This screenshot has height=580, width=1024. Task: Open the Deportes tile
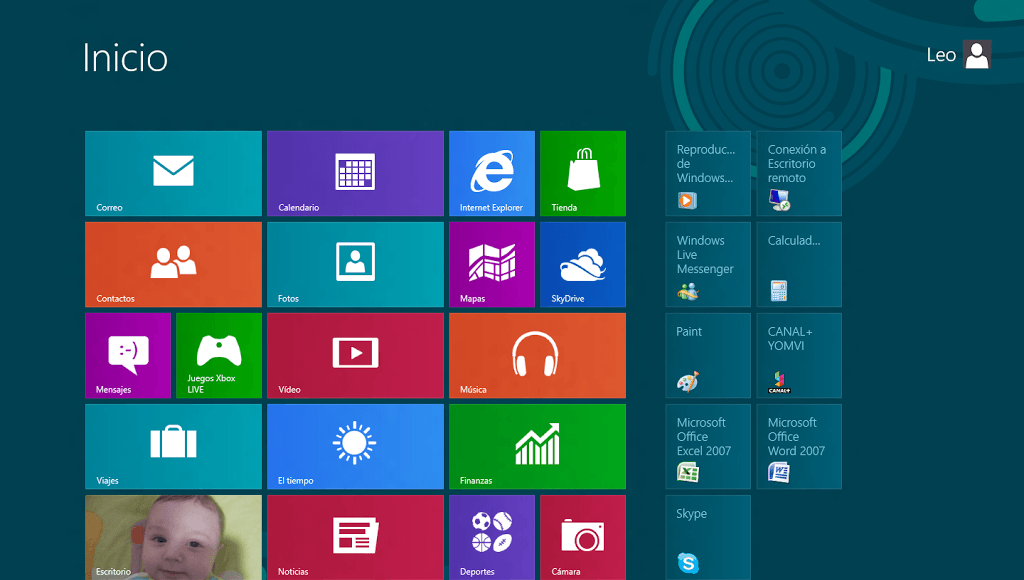[492, 538]
